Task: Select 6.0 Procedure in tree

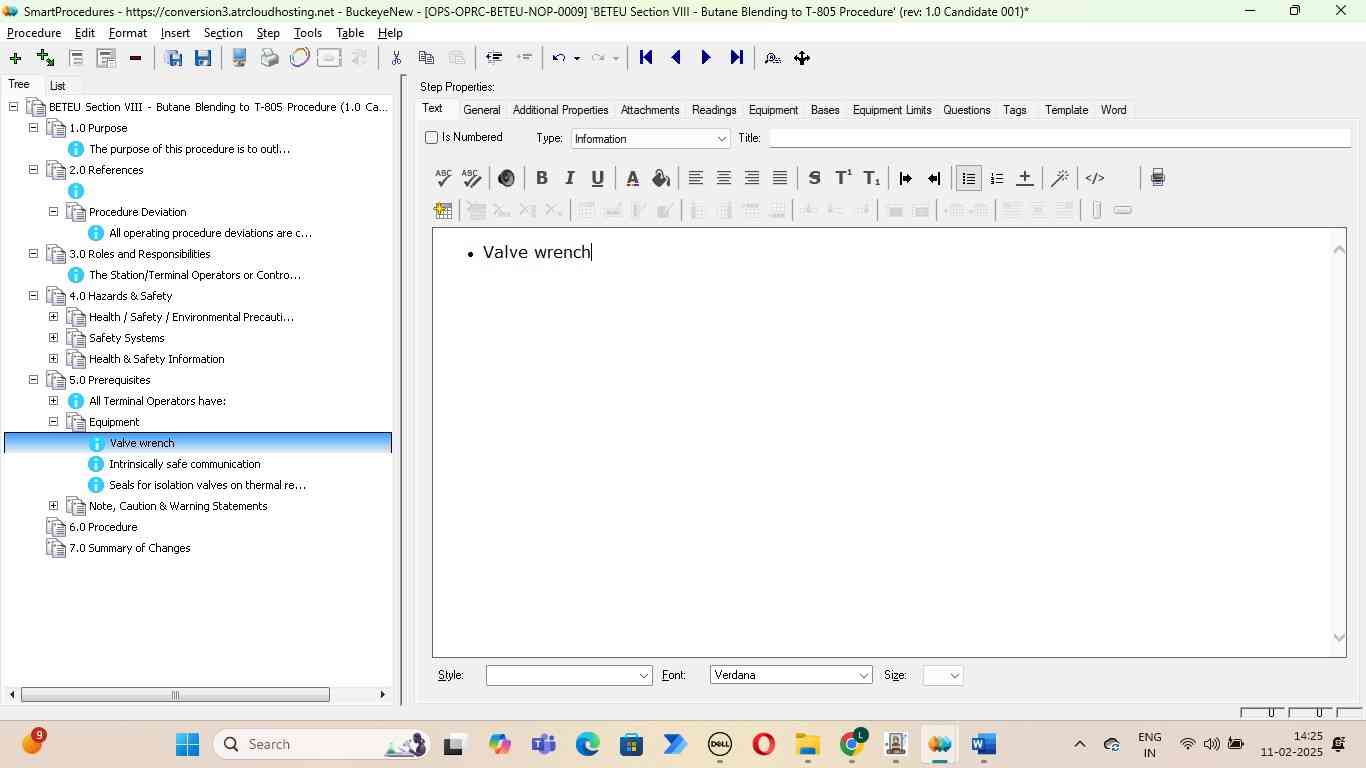Action: (103, 527)
